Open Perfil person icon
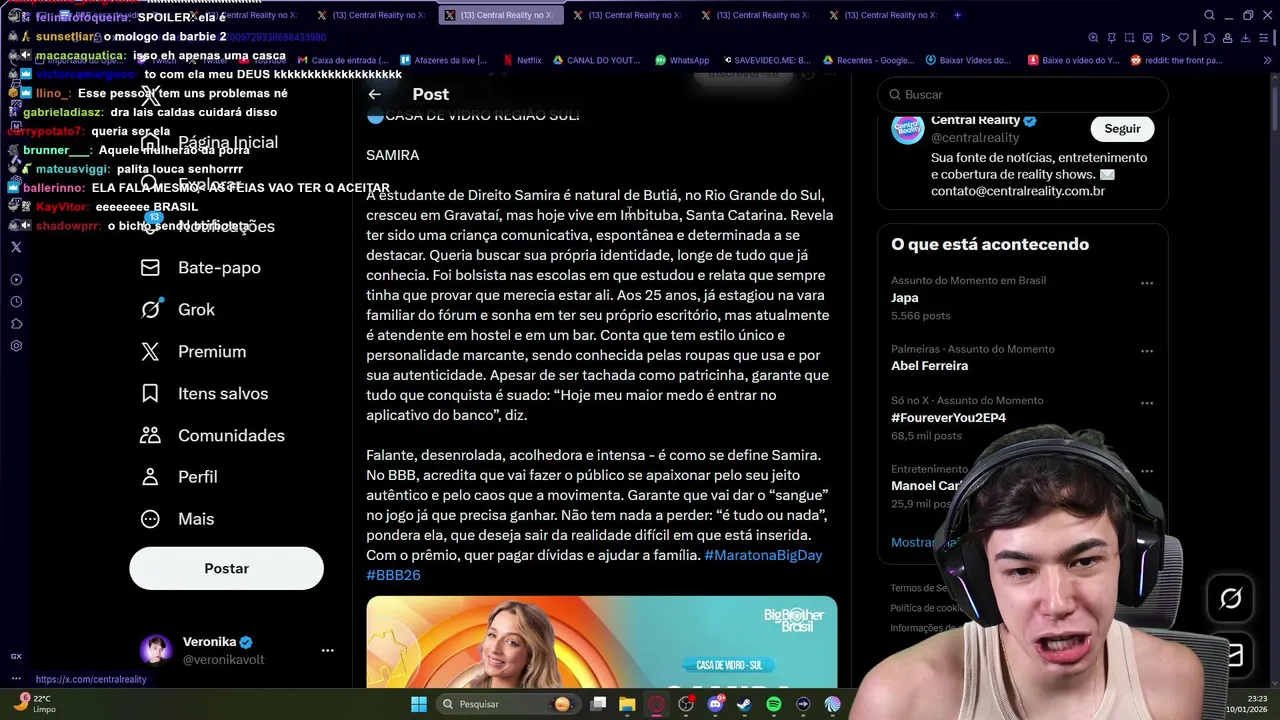This screenshot has width=1280, height=720. 150,477
